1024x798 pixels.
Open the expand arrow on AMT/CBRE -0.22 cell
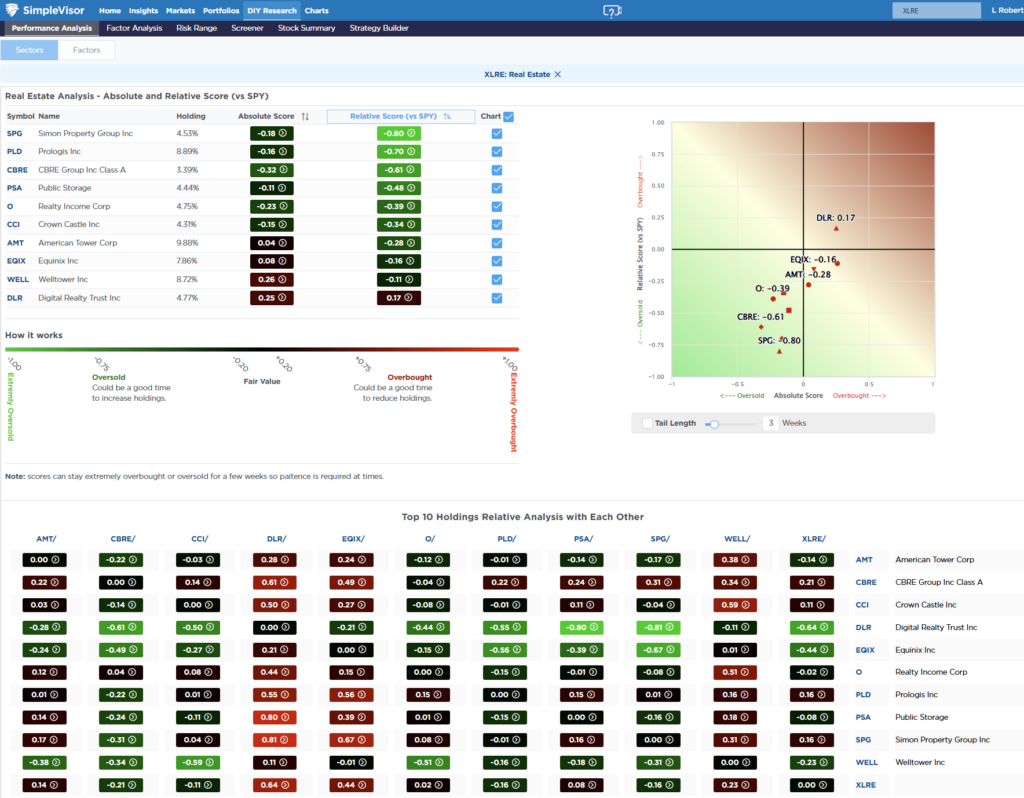[x=133, y=559]
